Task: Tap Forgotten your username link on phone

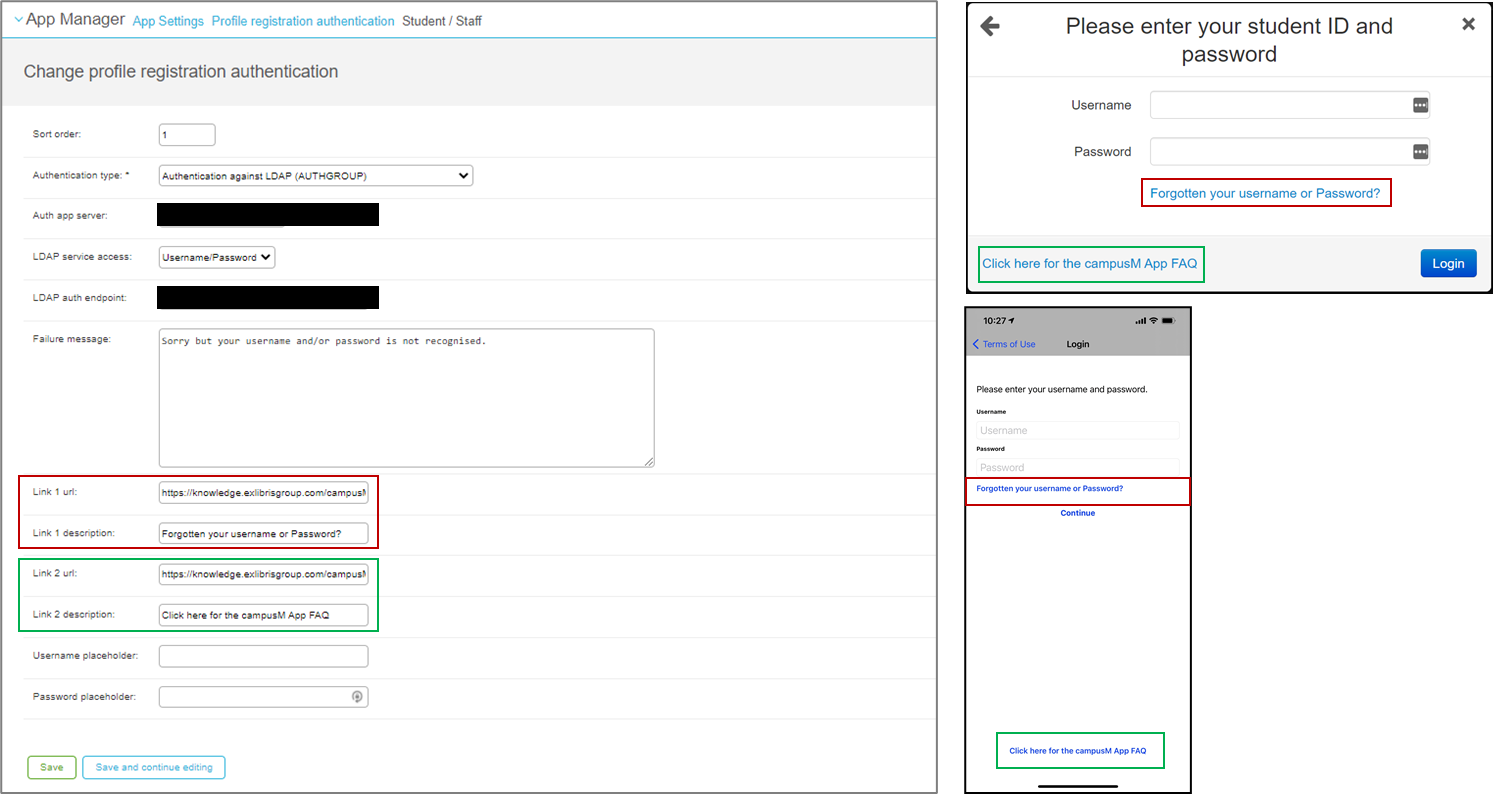Action: [1049, 489]
